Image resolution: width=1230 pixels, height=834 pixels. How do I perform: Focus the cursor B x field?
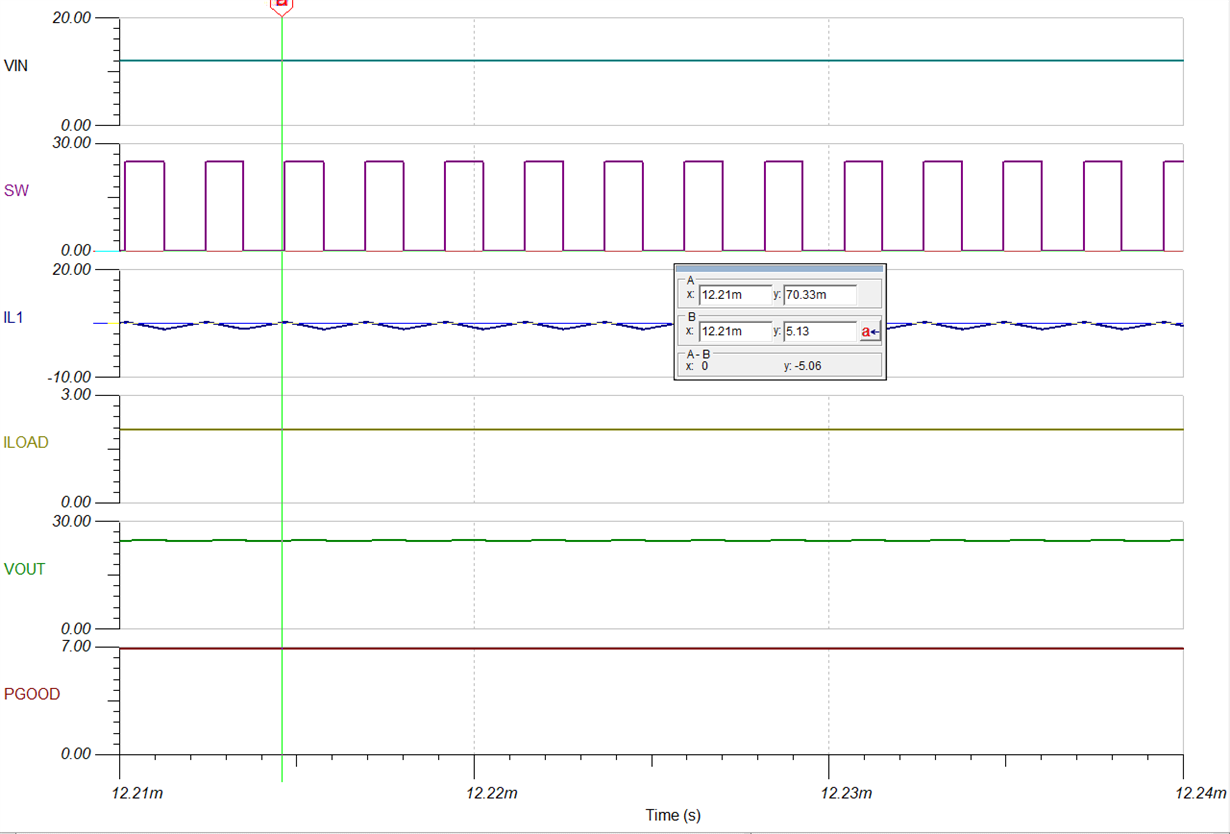pos(734,331)
